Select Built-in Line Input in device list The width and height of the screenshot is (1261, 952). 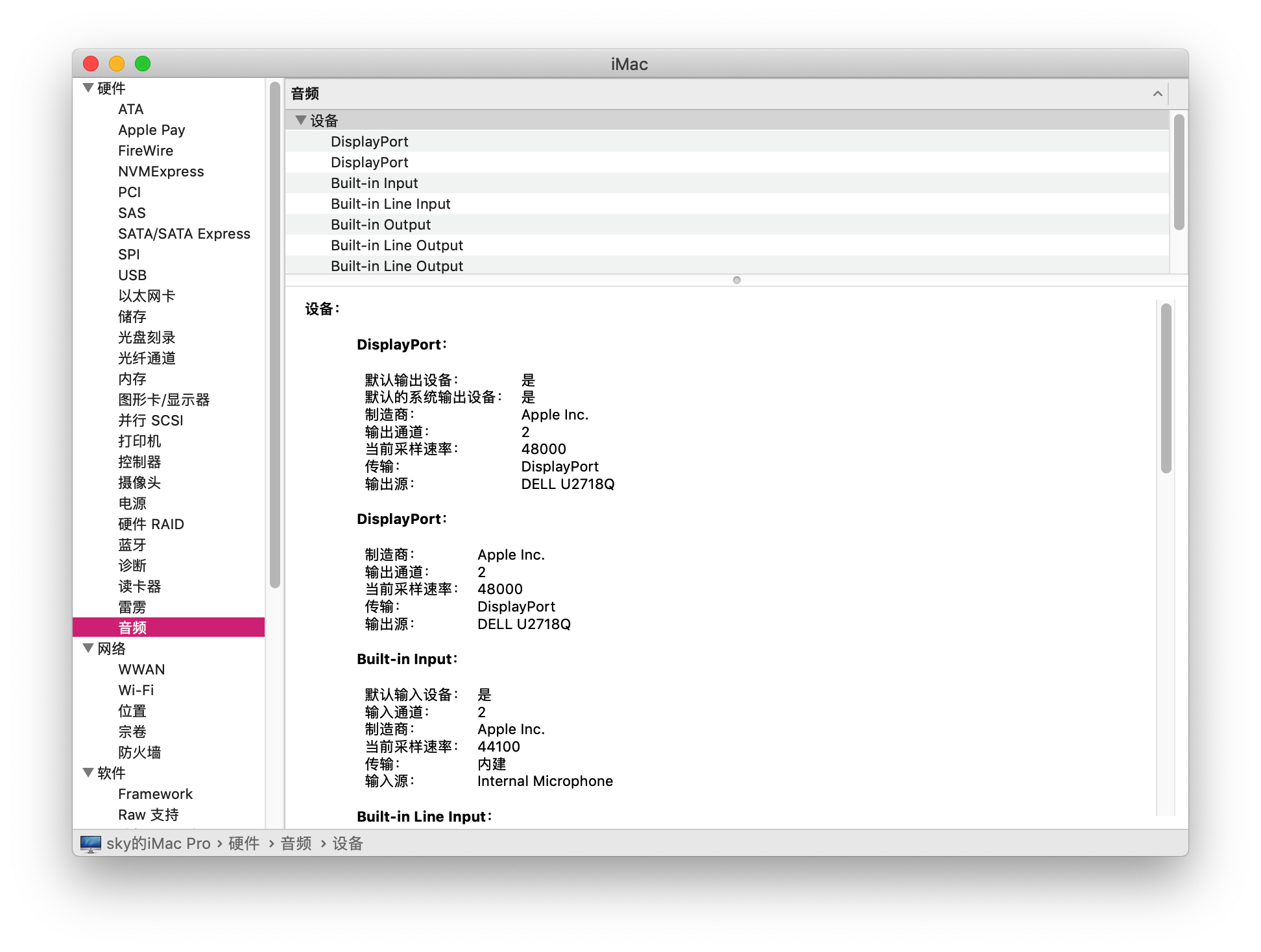(x=390, y=204)
